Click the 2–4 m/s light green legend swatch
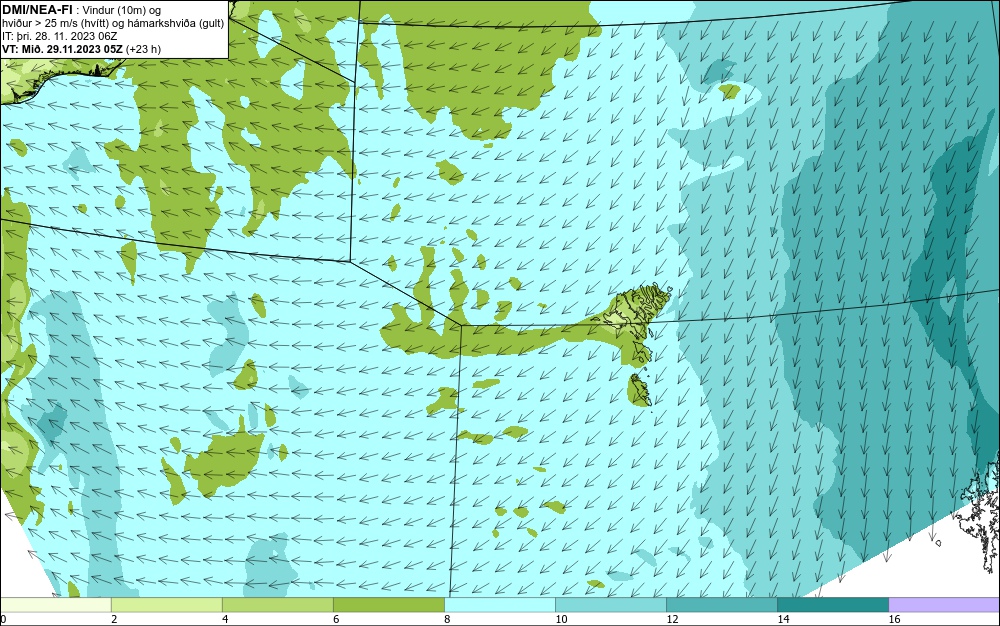The image size is (1000, 626). click(166, 604)
